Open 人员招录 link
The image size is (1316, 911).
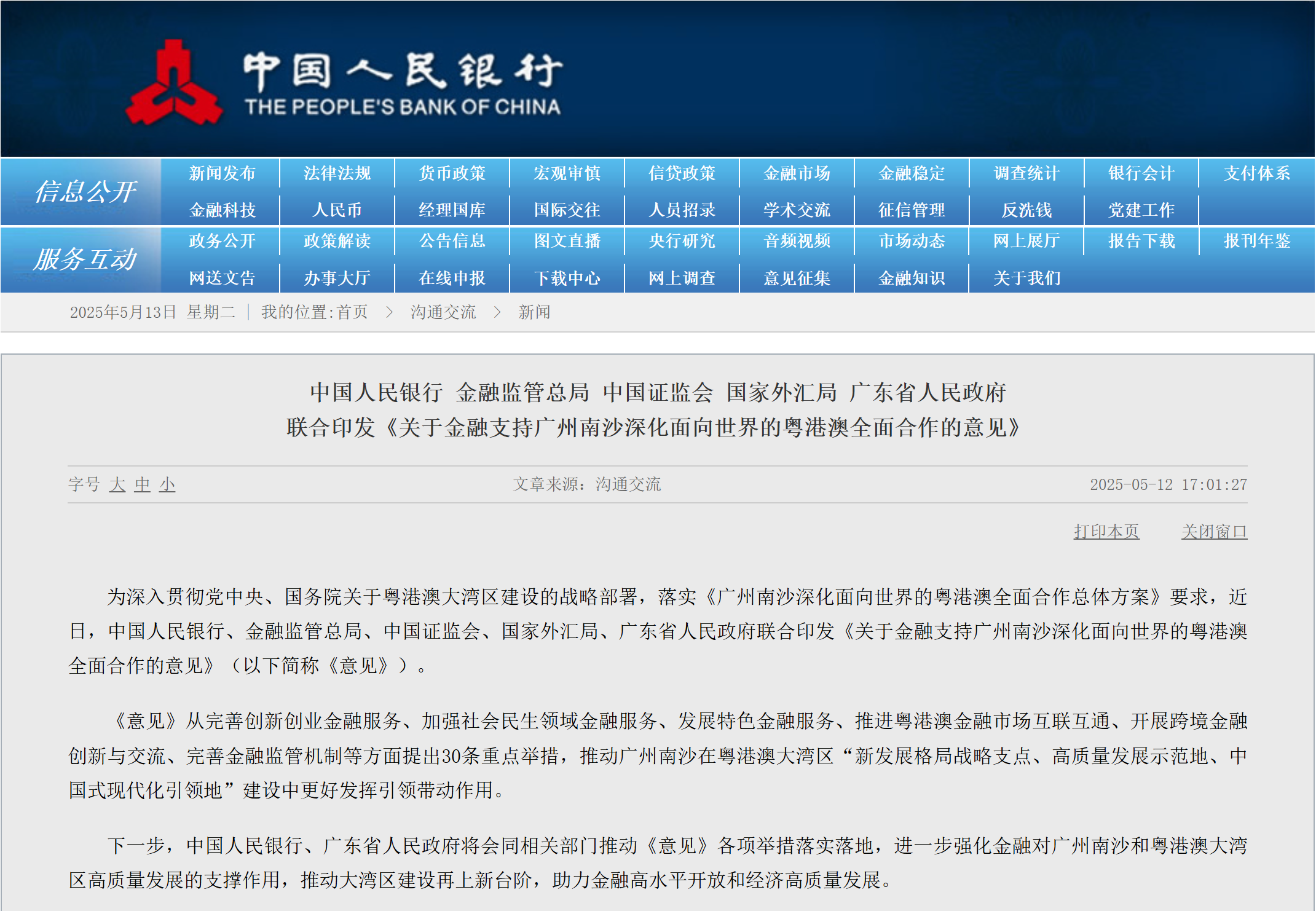pyautogui.click(x=682, y=210)
